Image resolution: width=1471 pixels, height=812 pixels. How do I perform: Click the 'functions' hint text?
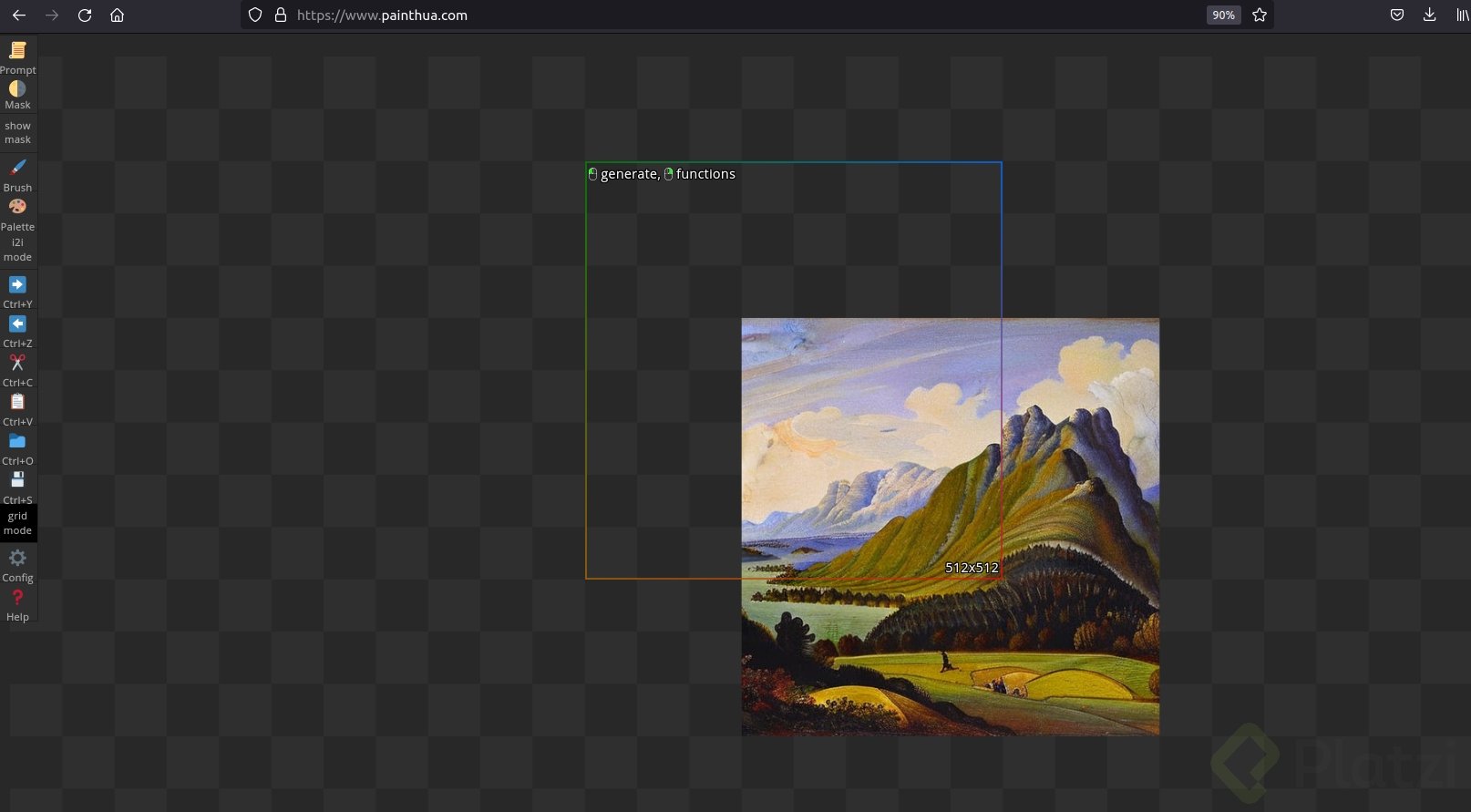tap(705, 174)
